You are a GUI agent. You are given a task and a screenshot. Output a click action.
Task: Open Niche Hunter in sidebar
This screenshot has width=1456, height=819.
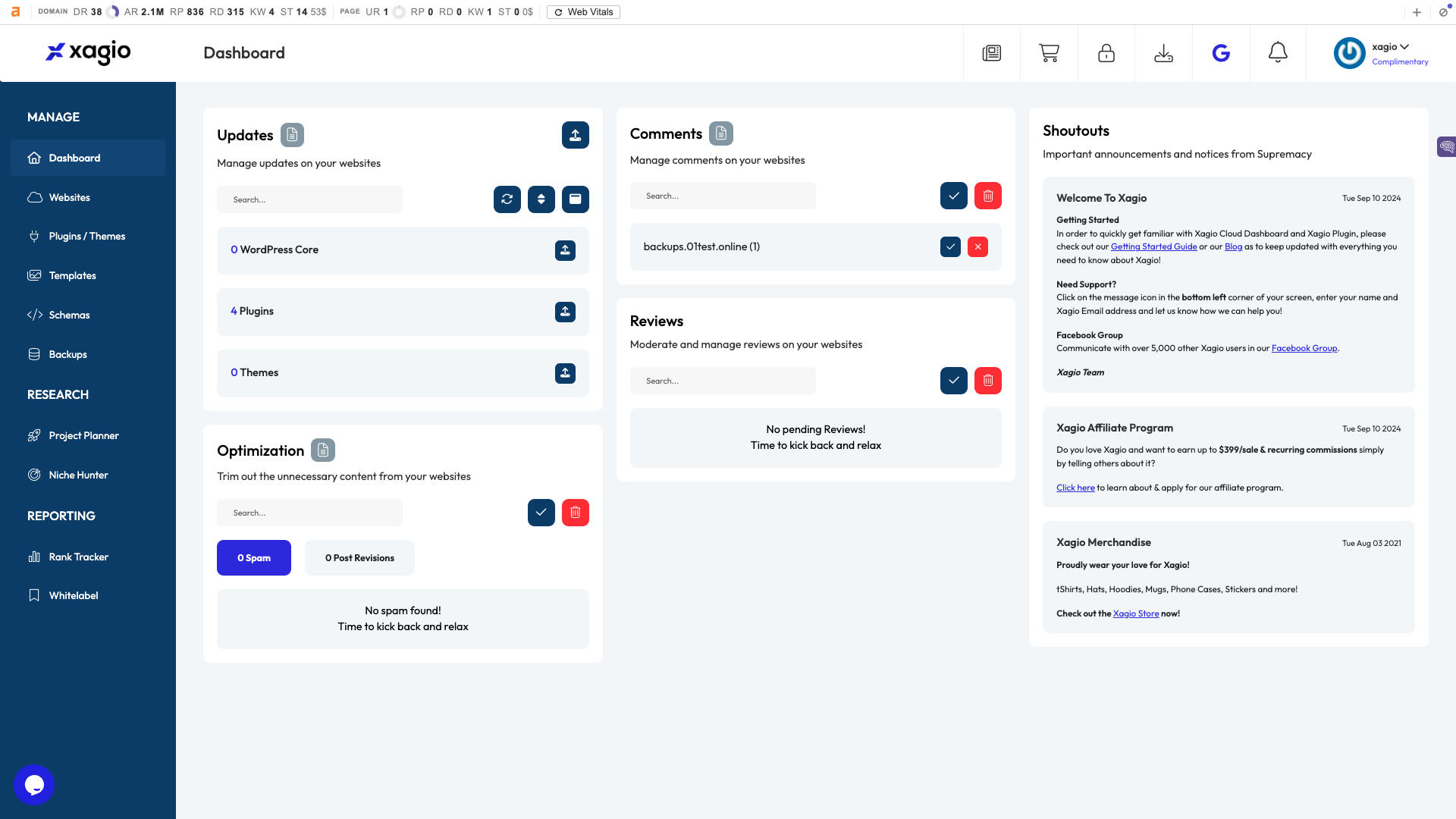click(88, 475)
